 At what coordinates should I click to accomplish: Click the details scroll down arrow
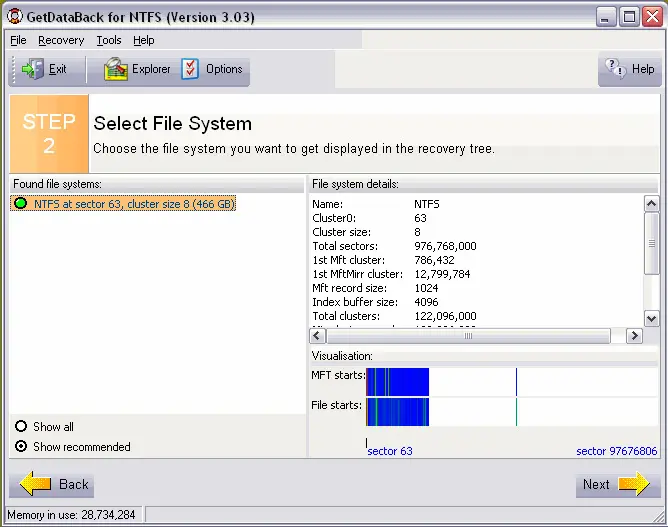[651, 318]
